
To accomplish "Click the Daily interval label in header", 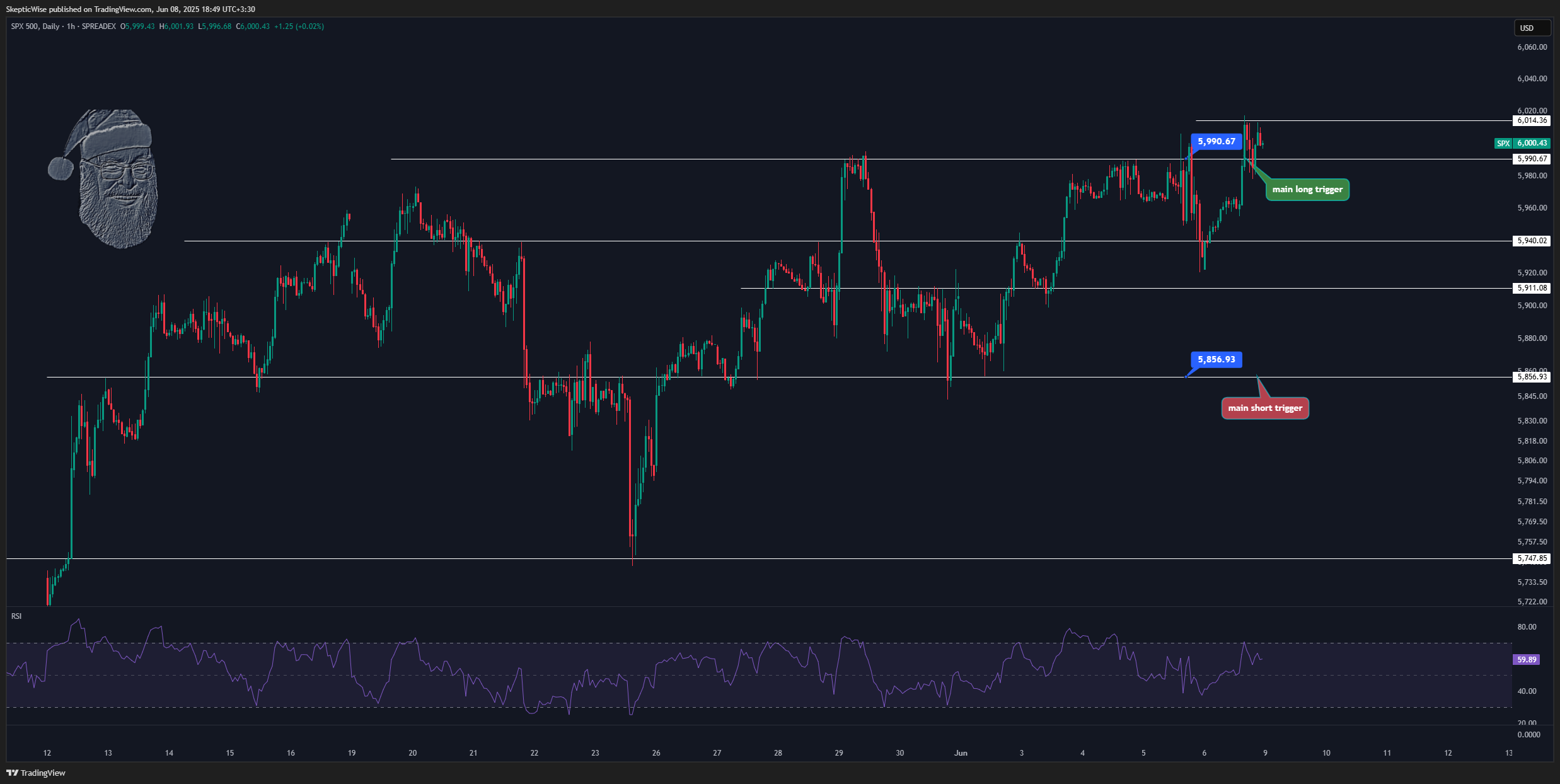I will (51, 26).
